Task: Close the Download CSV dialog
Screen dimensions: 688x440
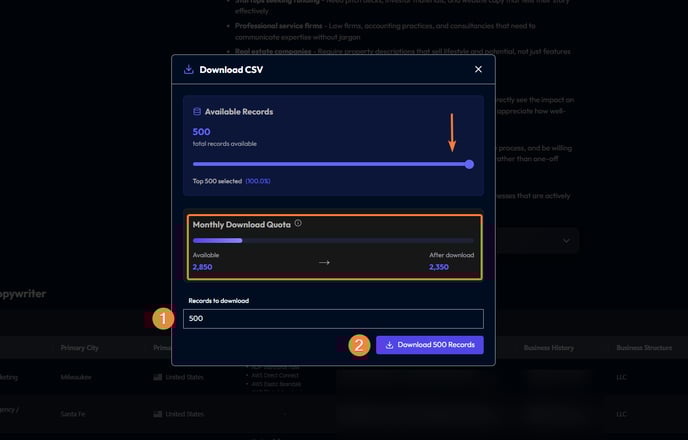Action: 478,69
